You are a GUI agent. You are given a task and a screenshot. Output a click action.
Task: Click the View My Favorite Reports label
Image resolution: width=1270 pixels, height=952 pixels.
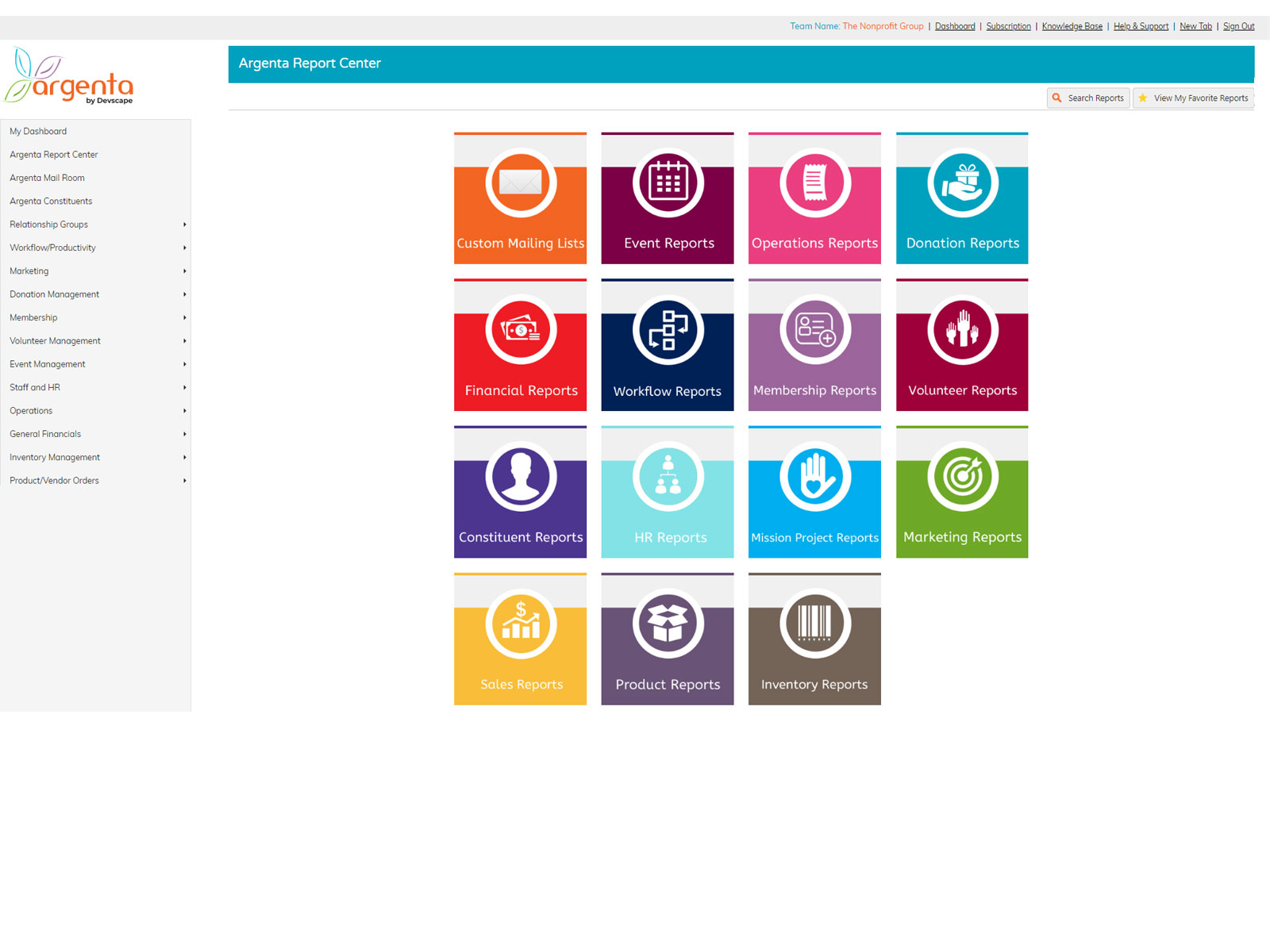(1201, 98)
